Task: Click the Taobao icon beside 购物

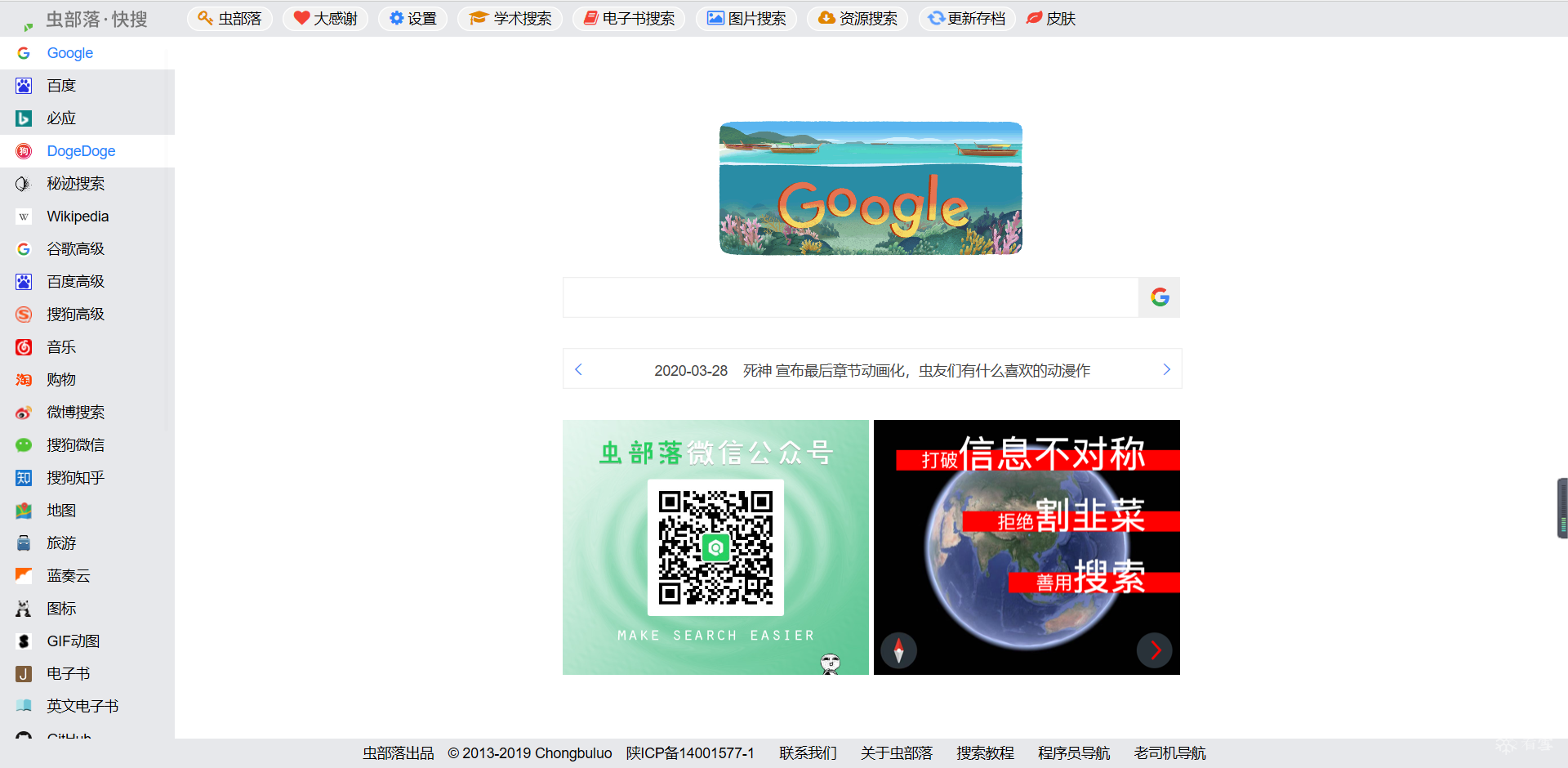Action: coord(24,380)
